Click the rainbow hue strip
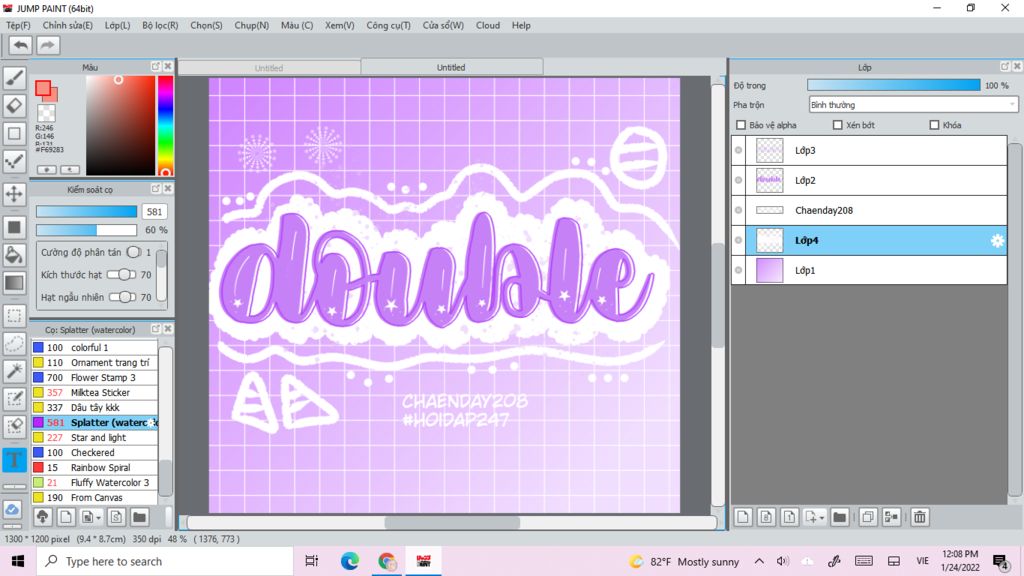 click(165, 125)
